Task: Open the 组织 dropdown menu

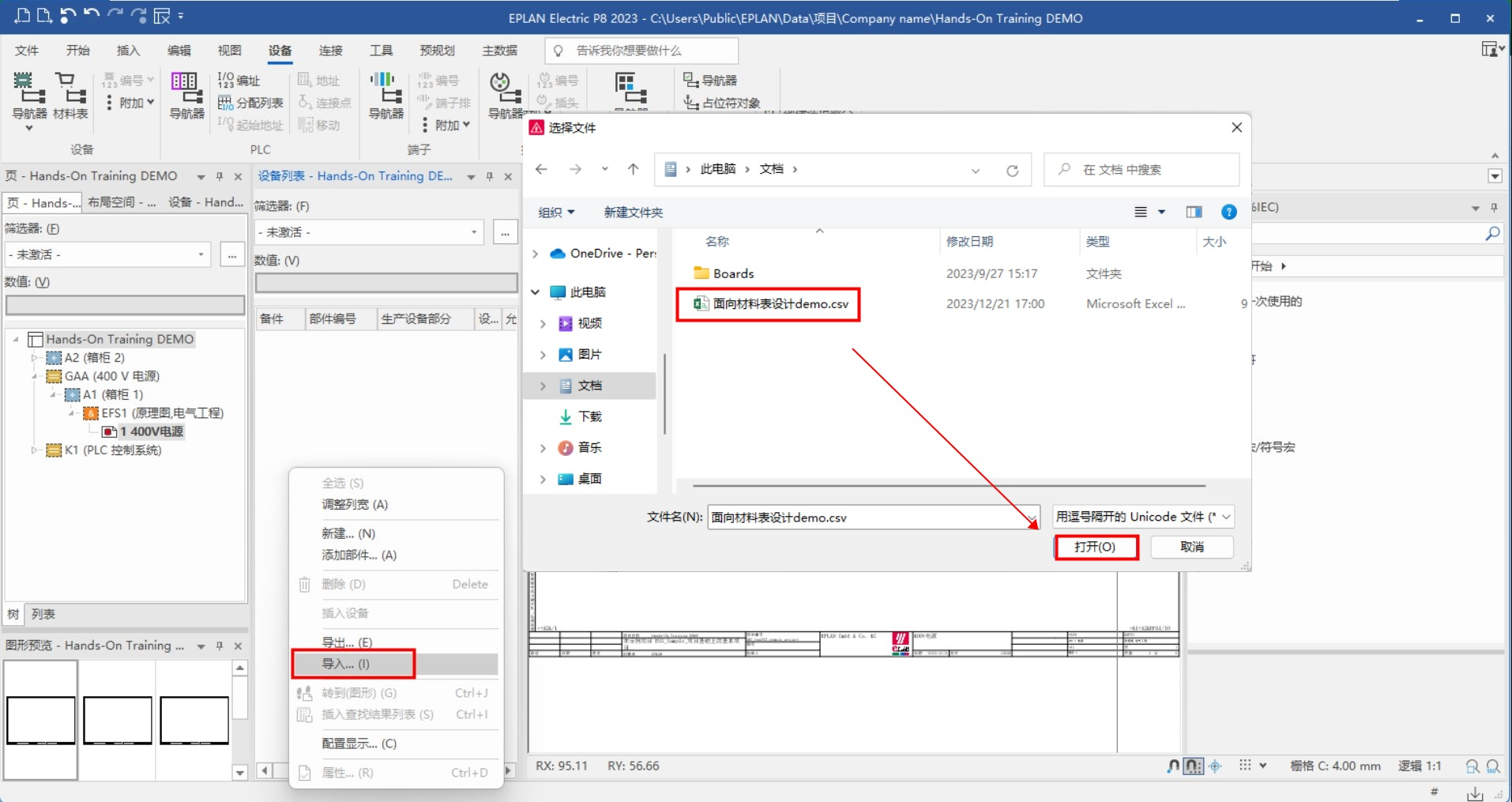Action: [x=556, y=212]
